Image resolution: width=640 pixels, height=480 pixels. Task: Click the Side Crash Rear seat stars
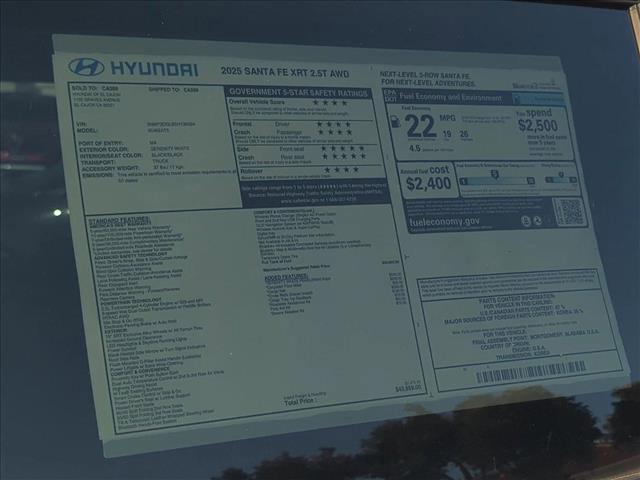pyautogui.click(x=344, y=156)
